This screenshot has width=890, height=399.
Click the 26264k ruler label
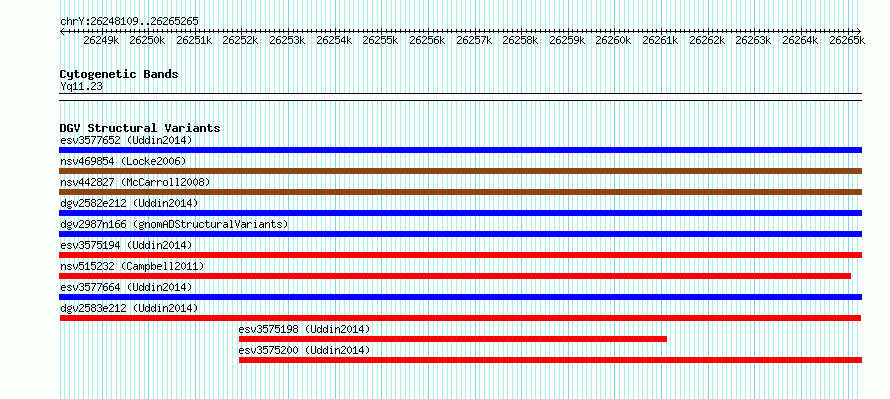800,40
